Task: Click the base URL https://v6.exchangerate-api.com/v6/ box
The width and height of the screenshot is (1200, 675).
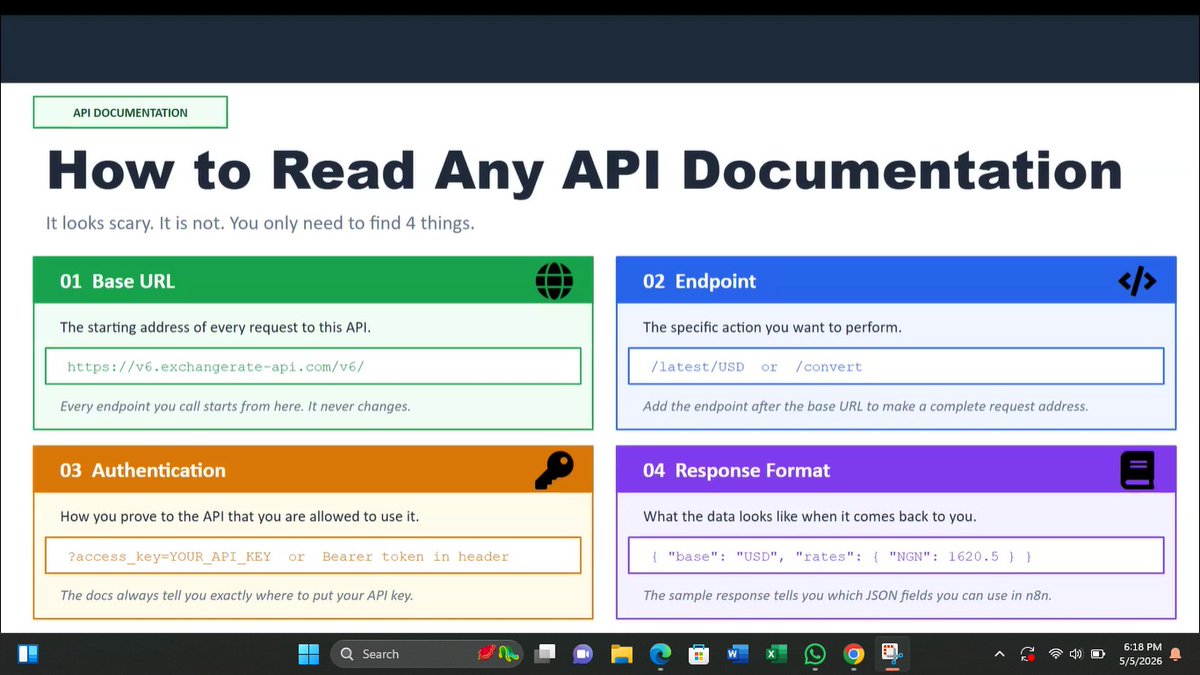Action: [x=313, y=366]
